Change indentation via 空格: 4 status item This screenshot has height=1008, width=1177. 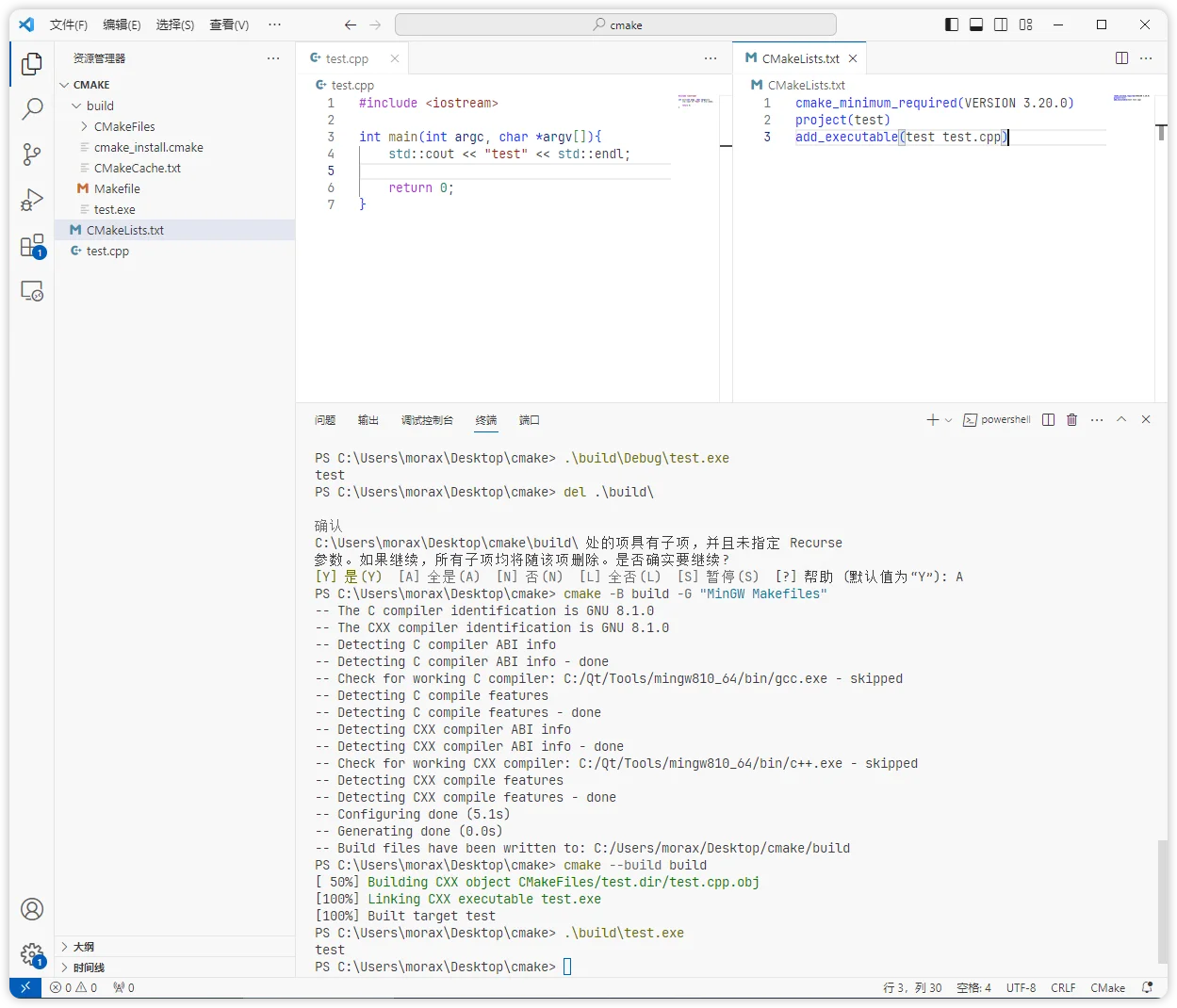coord(973,987)
